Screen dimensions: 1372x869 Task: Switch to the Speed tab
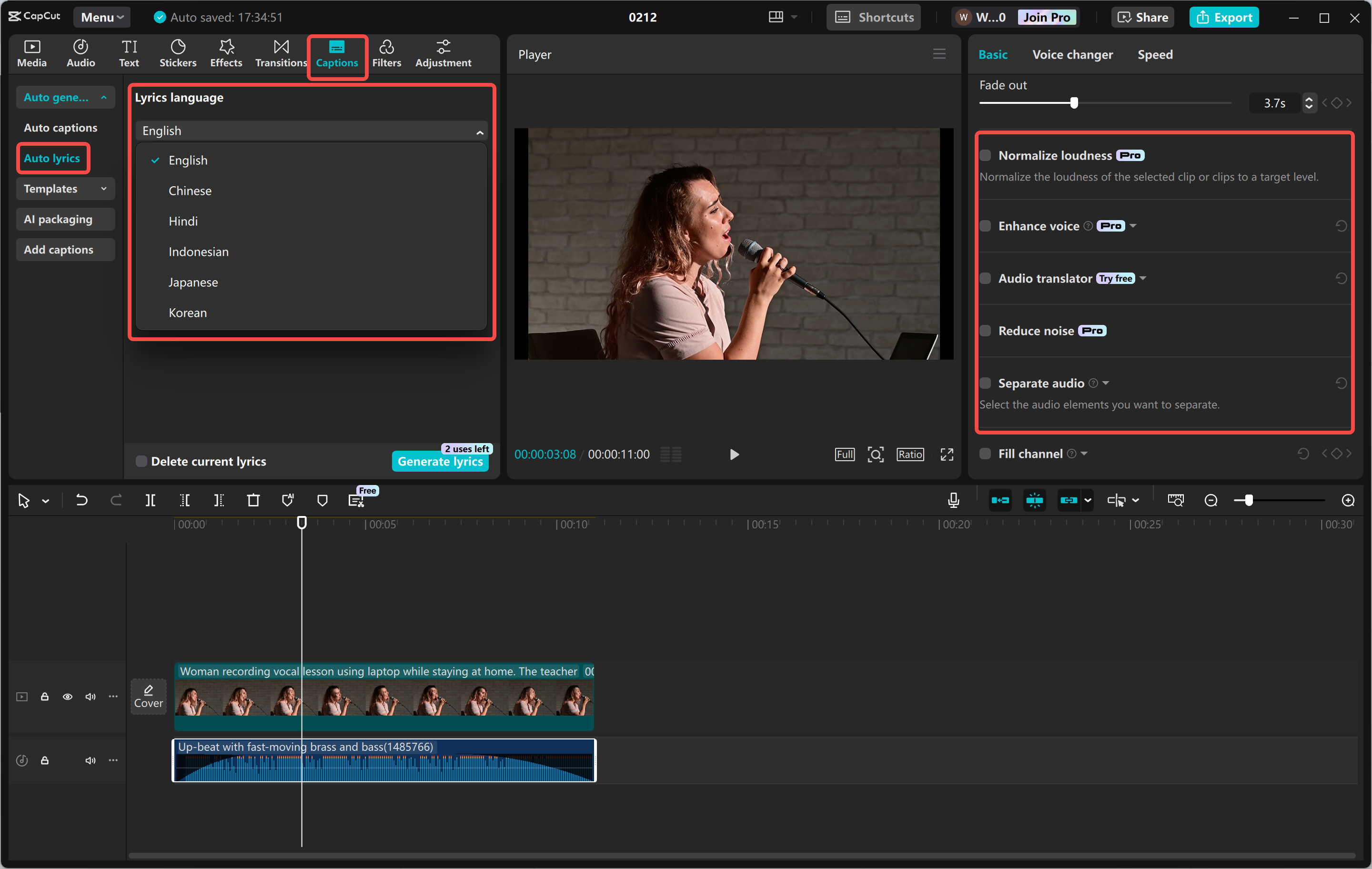[1154, 54]
